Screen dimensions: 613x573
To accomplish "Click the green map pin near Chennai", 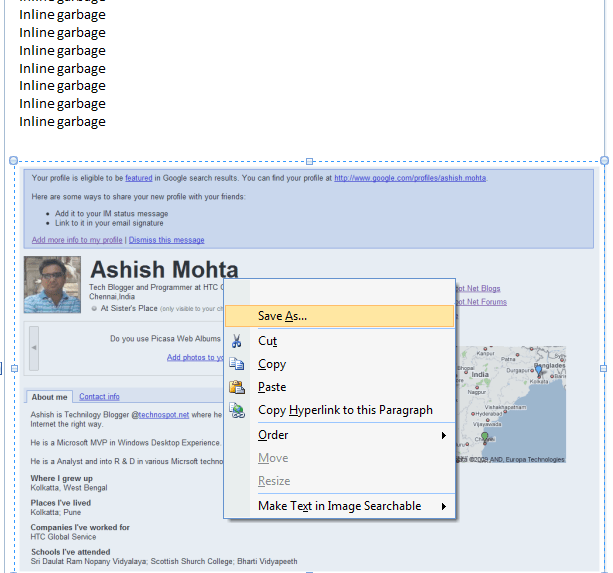I will 485,437.
